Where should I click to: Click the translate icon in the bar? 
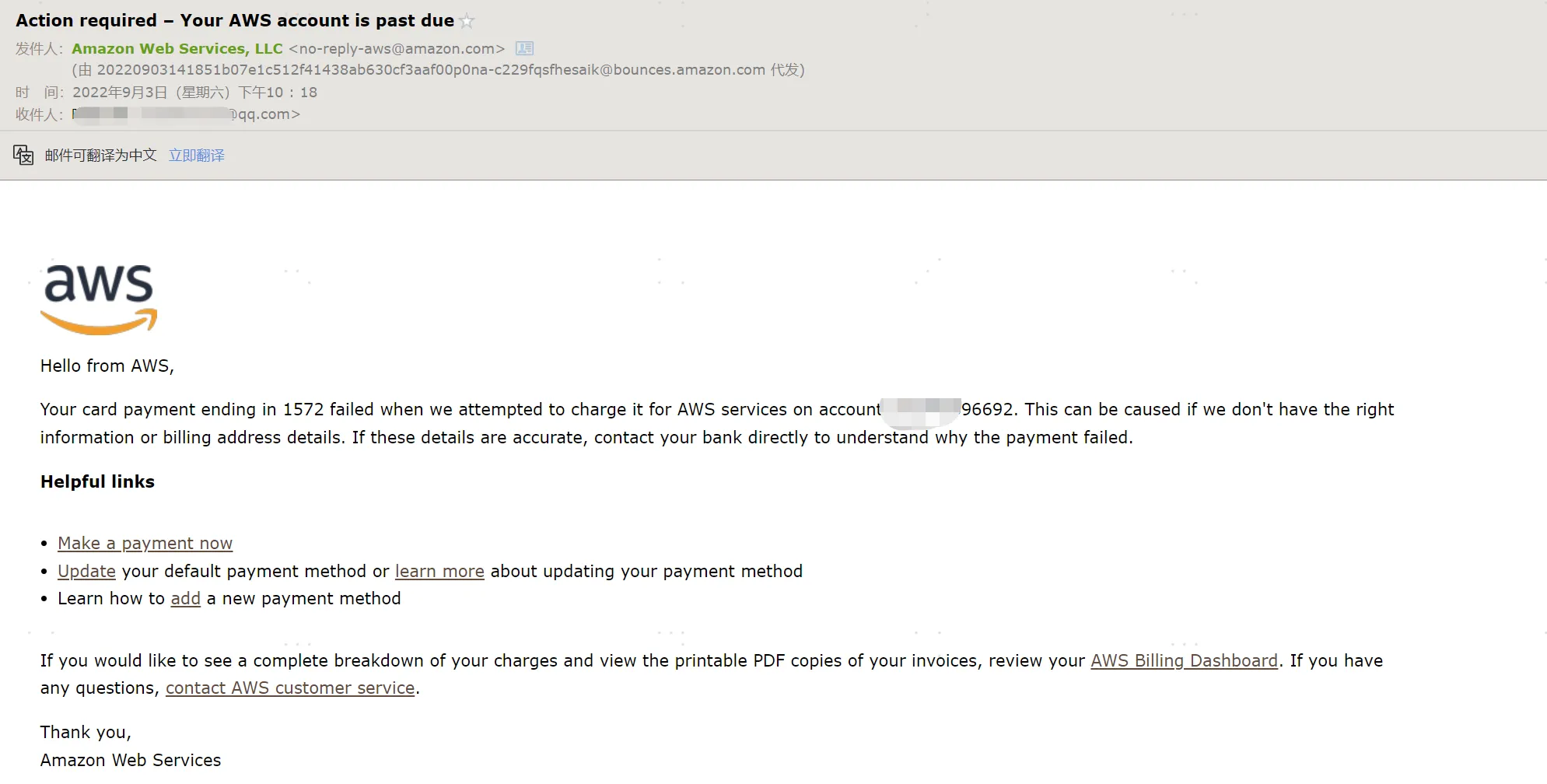(23, 156)
